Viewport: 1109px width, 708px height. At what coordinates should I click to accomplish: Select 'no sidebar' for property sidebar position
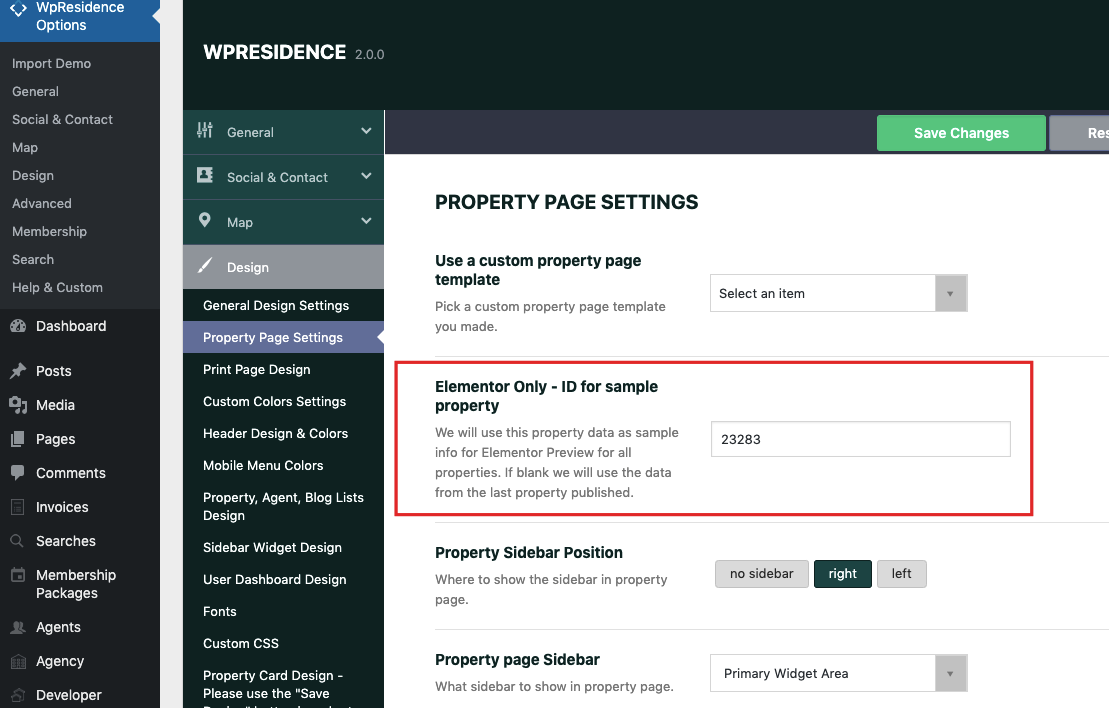[762, 574]
